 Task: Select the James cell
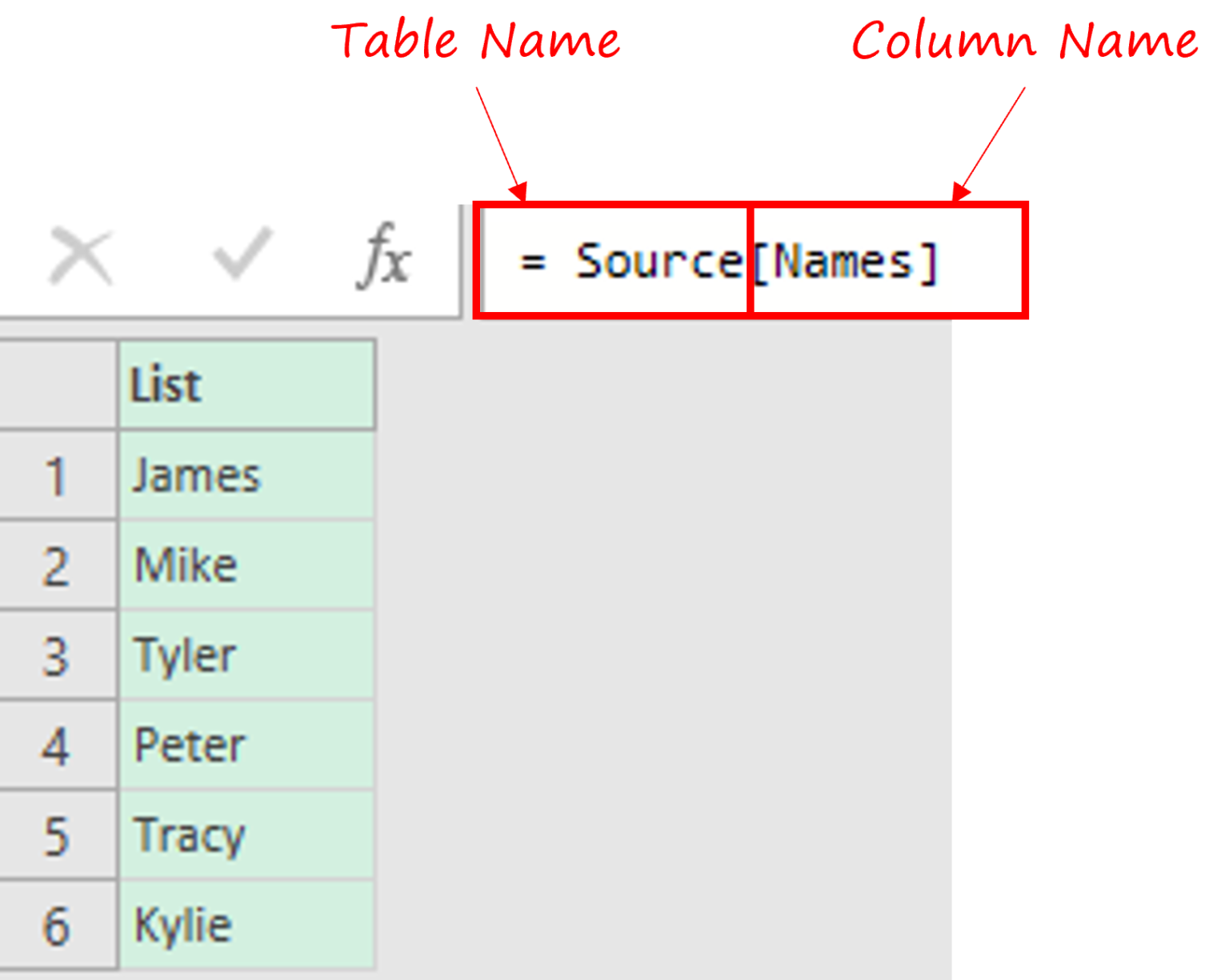pyautogui.click(x=246, y=475)
